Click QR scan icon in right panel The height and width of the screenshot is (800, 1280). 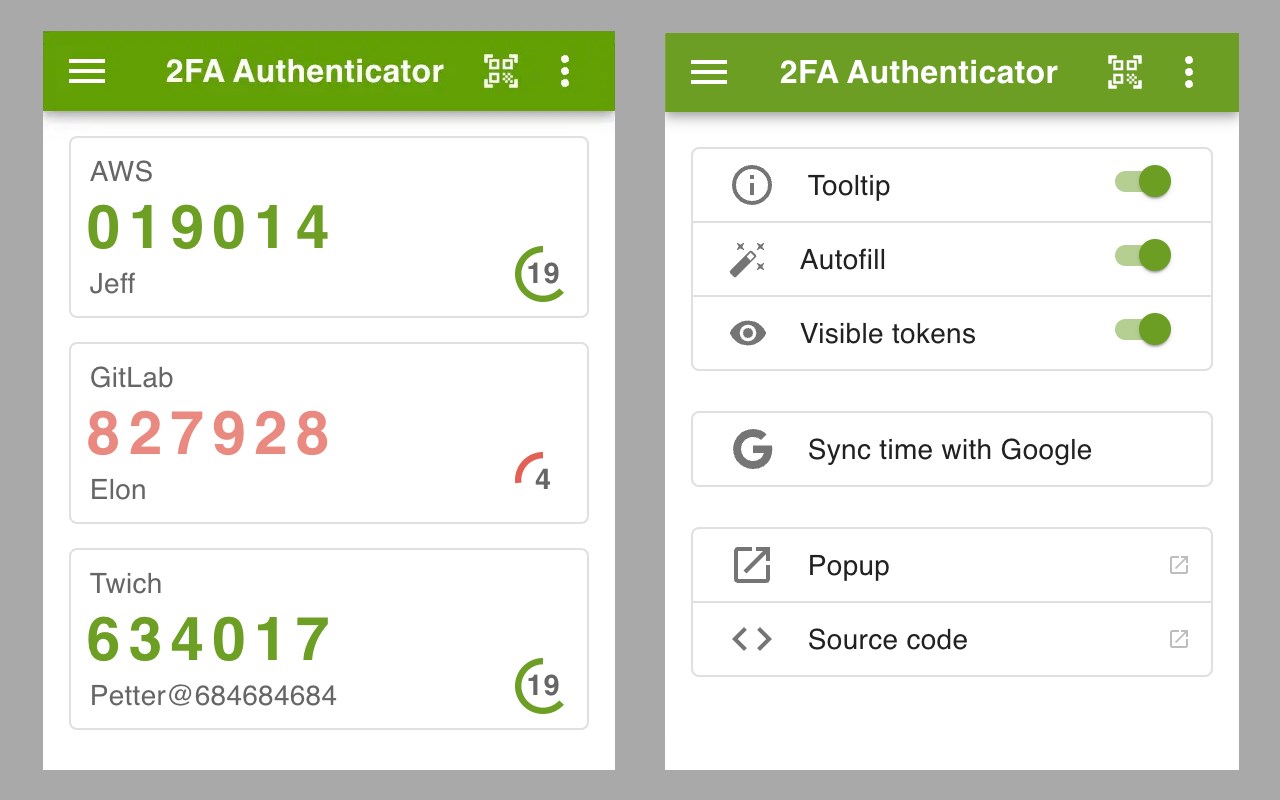coord(1125,72)
